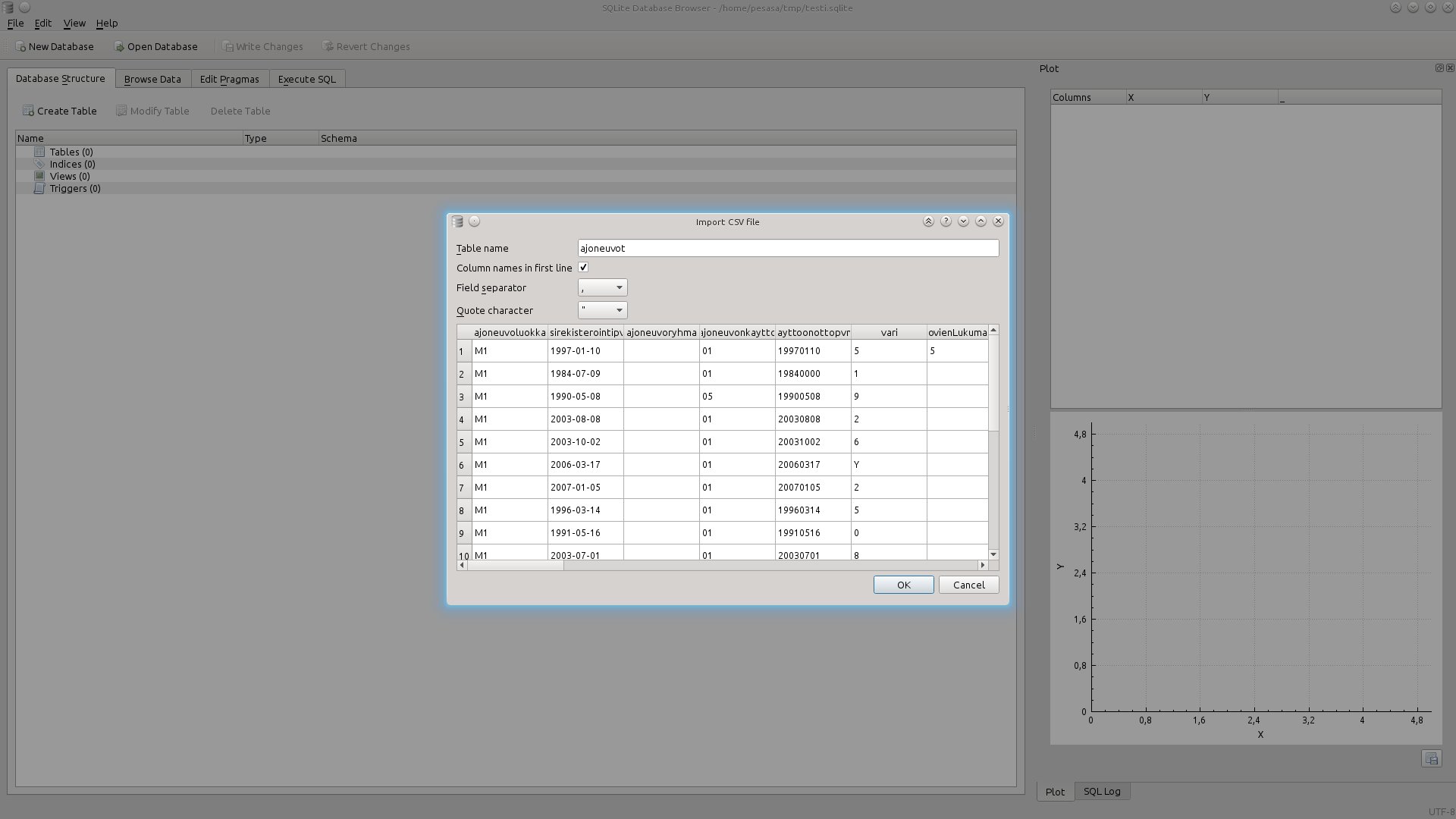Click the scroll-right arrow of the preview table
The width and height of the screenshot is (1456, 819).
coord(983,565)
